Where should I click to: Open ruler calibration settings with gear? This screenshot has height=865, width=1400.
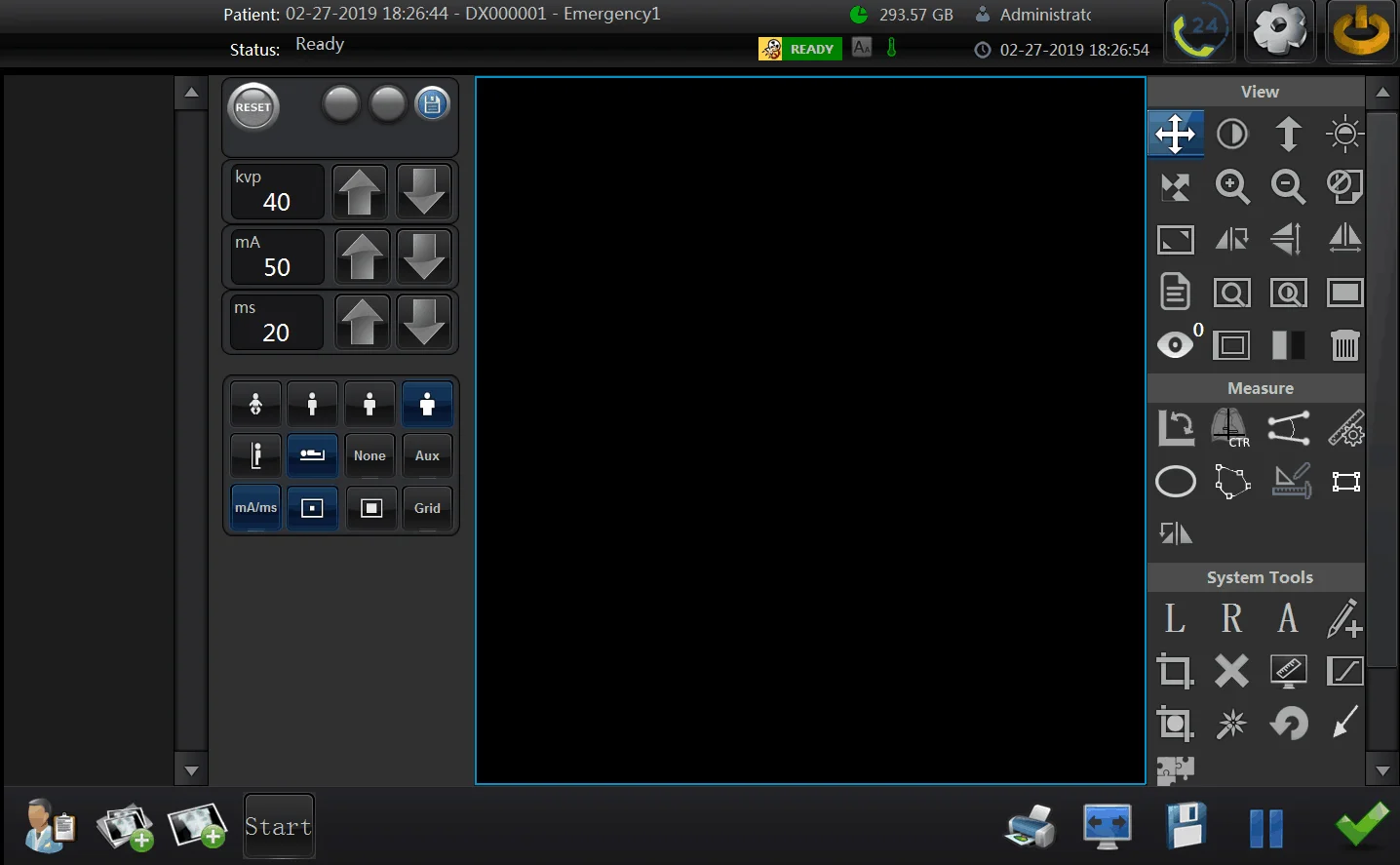(x=1345, y=428)
